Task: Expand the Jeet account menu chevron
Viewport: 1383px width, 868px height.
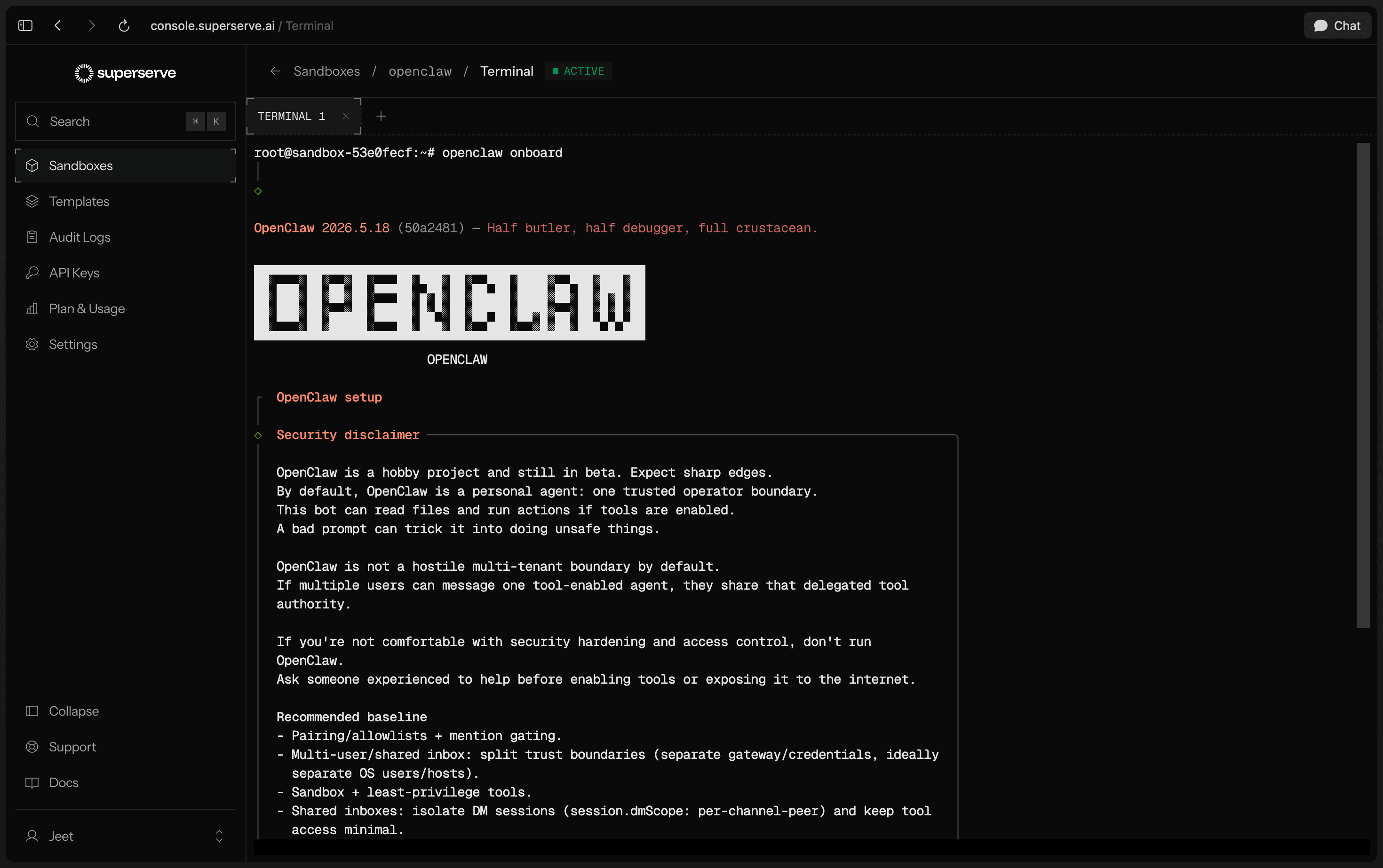Action: [x=219, y=836]
